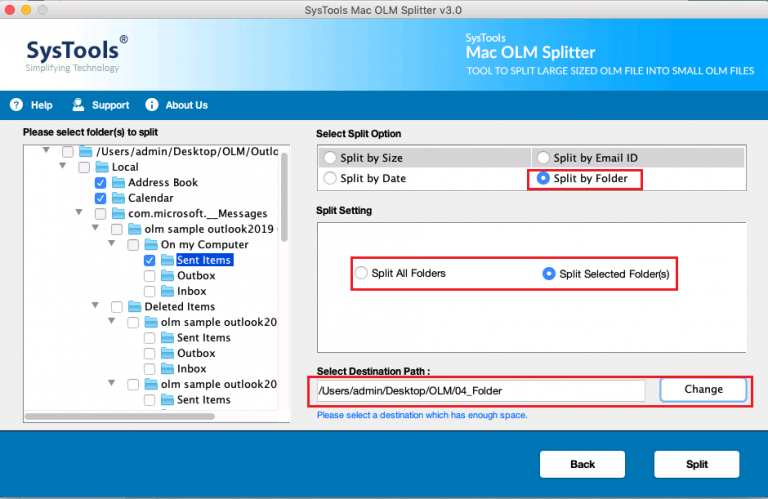Check the Local folder checkbox
Viewport: 768px width, 499px height.
click(x=84, y=167)
